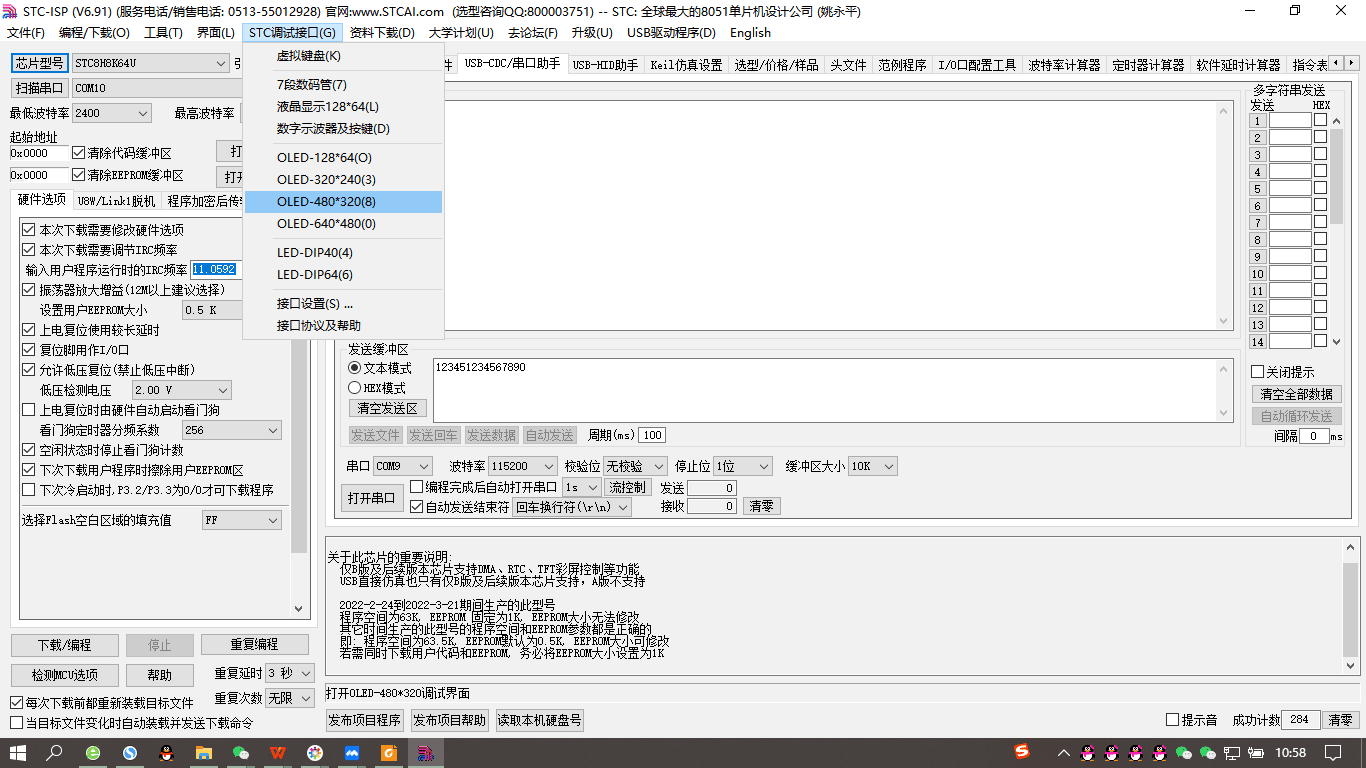Open the green 360 browser taskbar icon
Screen dimensions: 1366x768
(x=93, y=752)
